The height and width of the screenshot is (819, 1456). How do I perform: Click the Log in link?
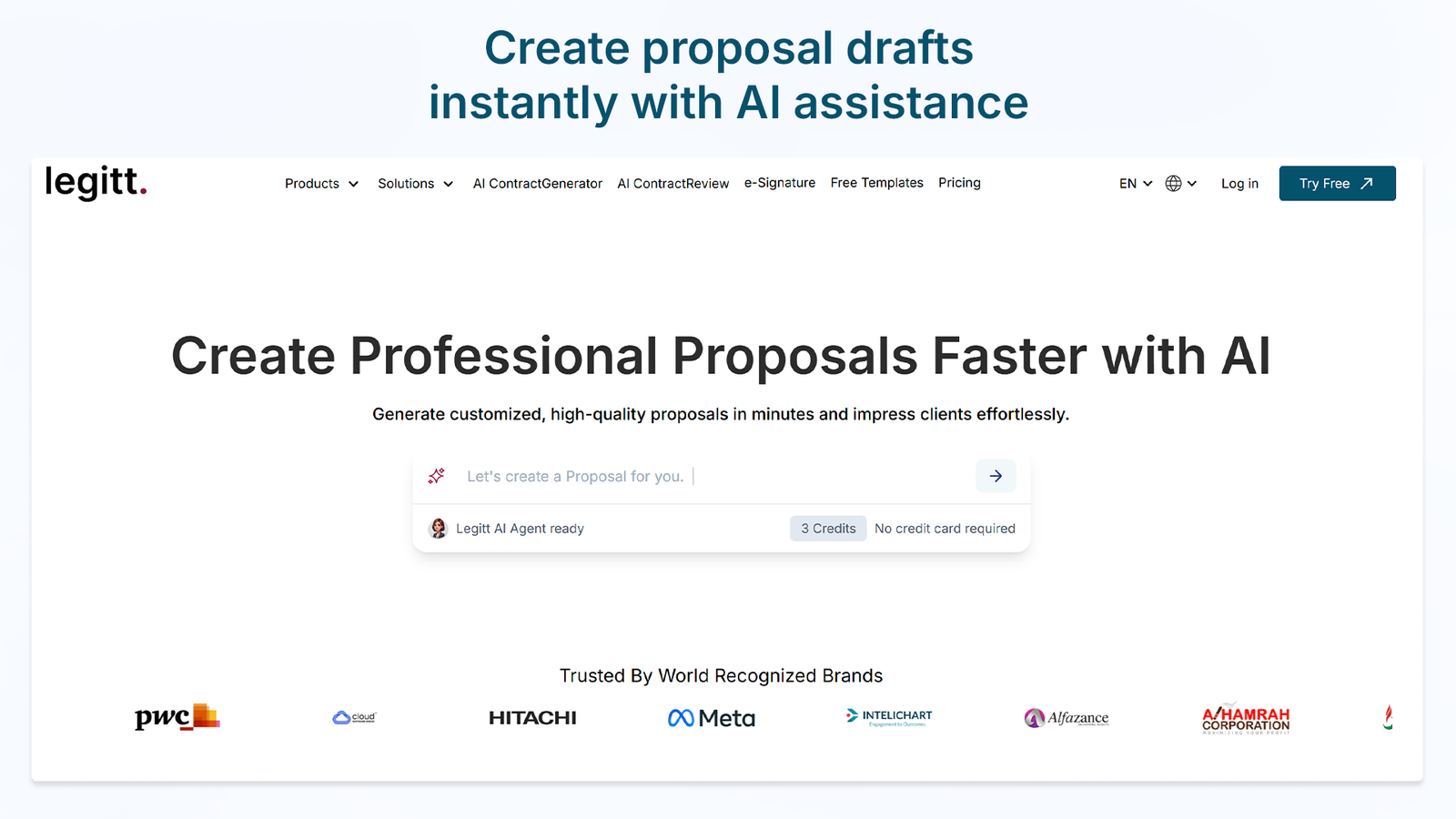[1239, 184]
